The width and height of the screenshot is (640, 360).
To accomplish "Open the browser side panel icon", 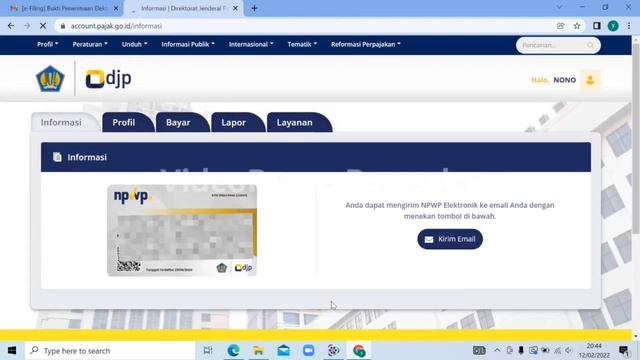I will 597,26.
